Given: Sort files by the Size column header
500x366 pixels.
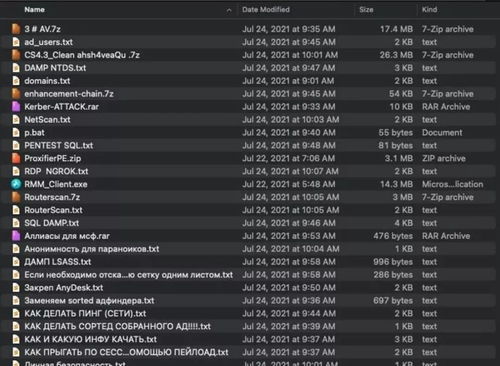Looking at the screenshot, I should (366, 10).
